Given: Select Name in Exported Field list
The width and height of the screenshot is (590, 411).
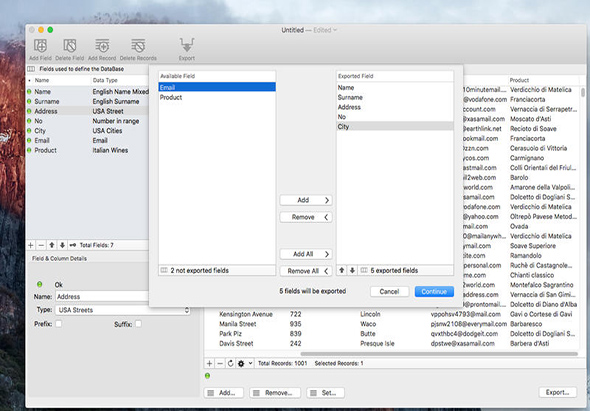Looking at the screenshot, I should click(x=395, y=88).
